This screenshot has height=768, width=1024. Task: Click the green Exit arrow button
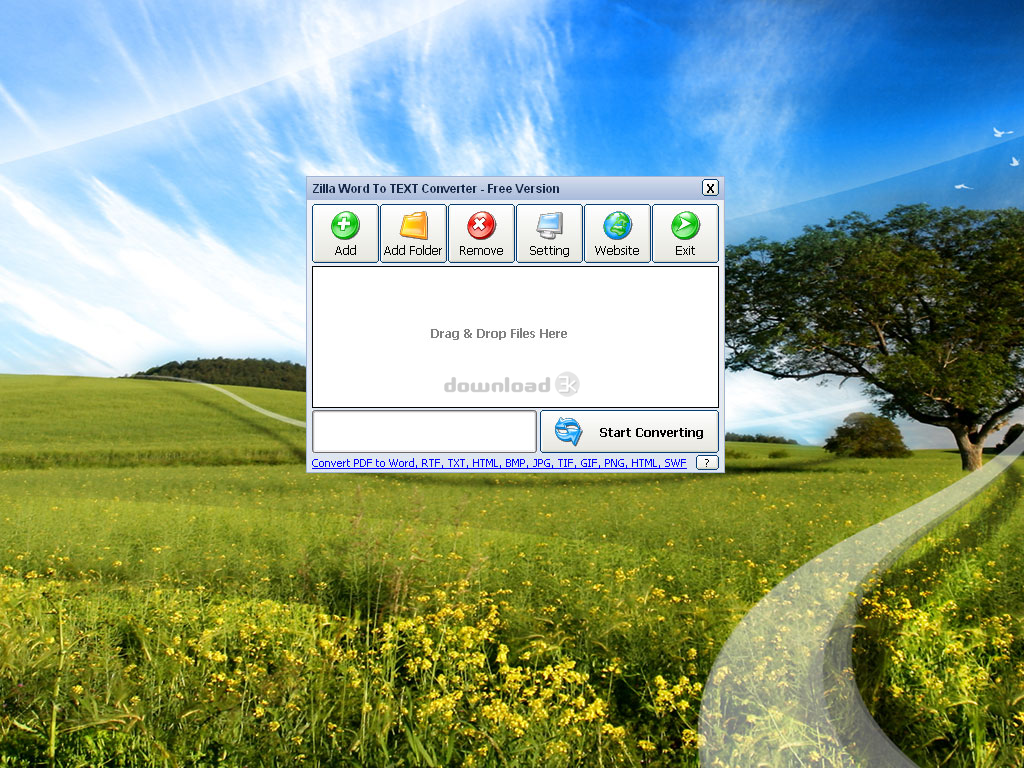click(685, 233)
